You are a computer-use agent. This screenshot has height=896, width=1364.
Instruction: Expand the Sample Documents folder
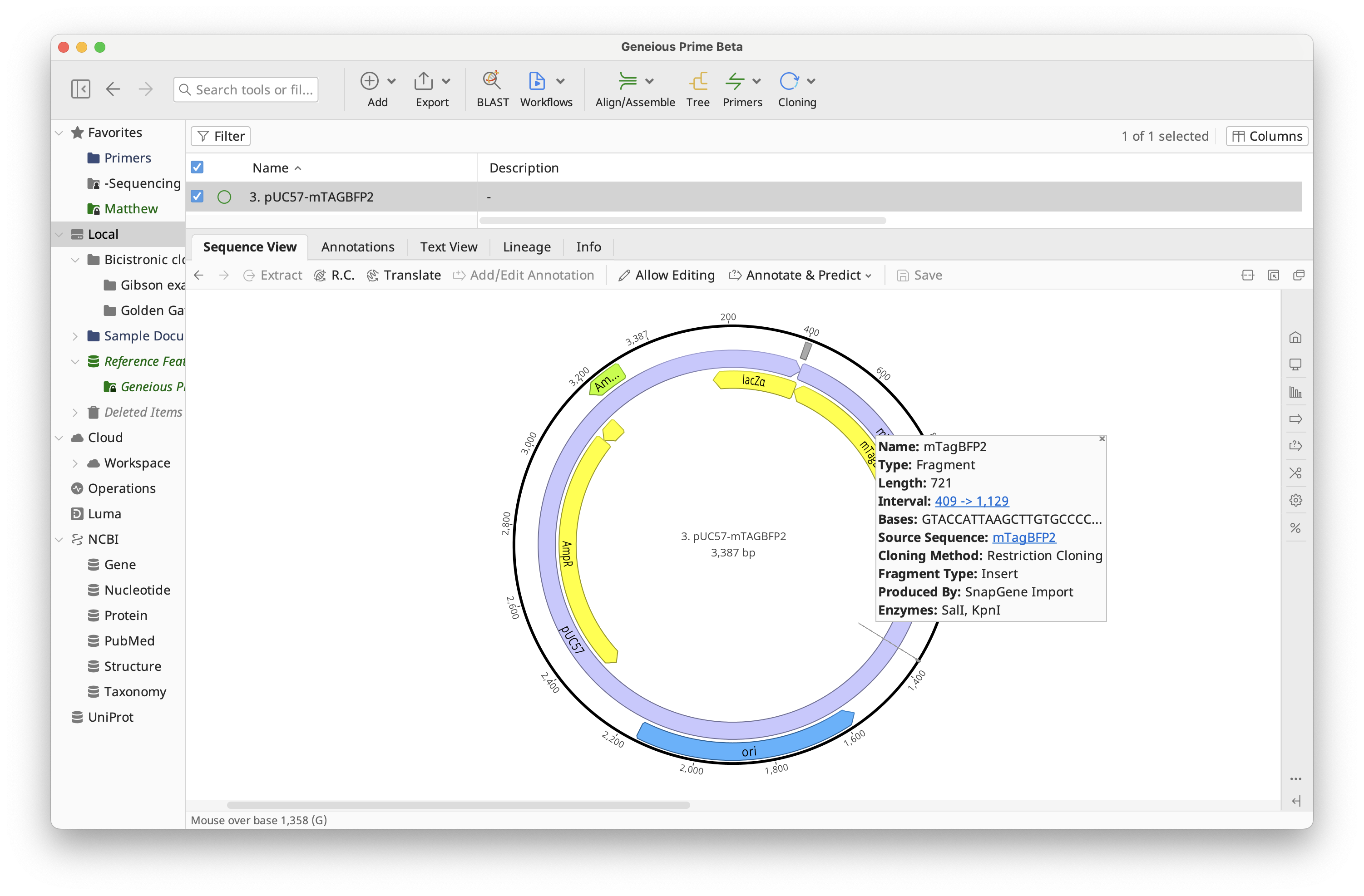click(75, 336)
